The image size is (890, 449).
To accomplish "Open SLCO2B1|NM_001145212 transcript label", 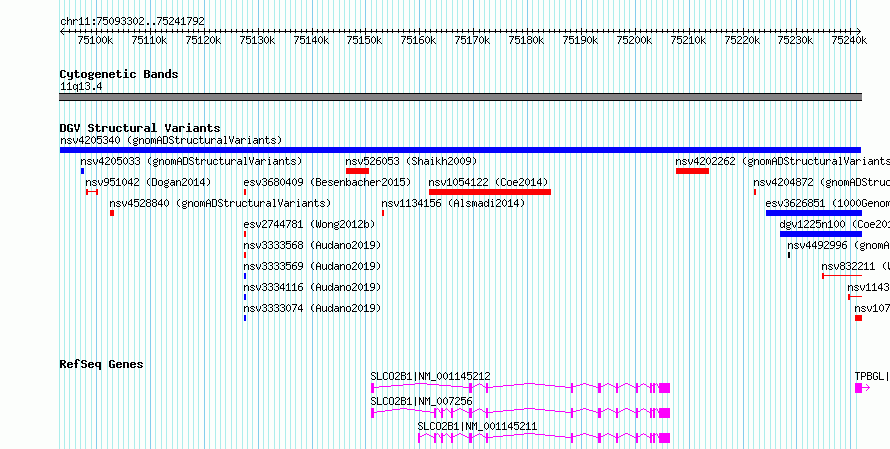I will pos(430,376).
